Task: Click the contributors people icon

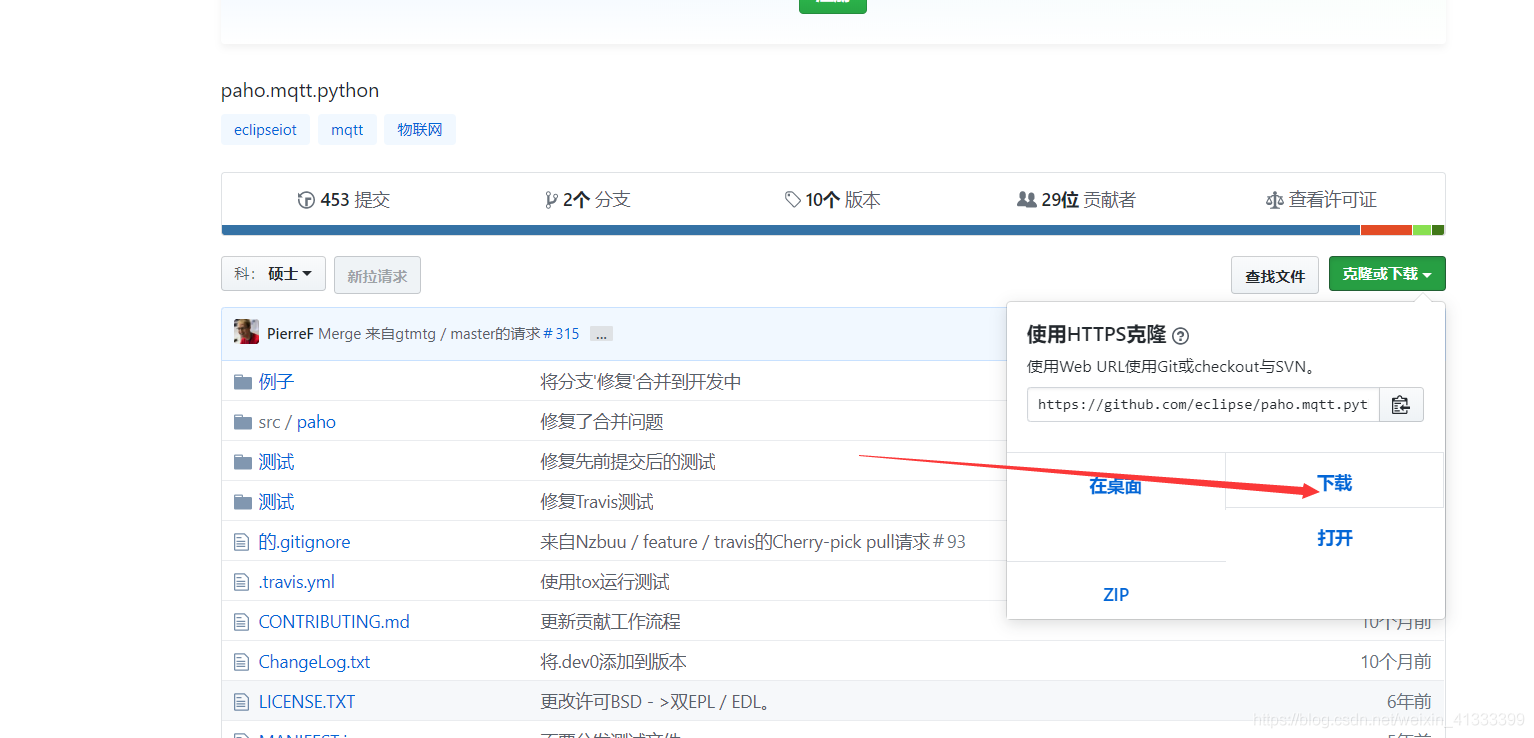Action: coord(1026,200)
